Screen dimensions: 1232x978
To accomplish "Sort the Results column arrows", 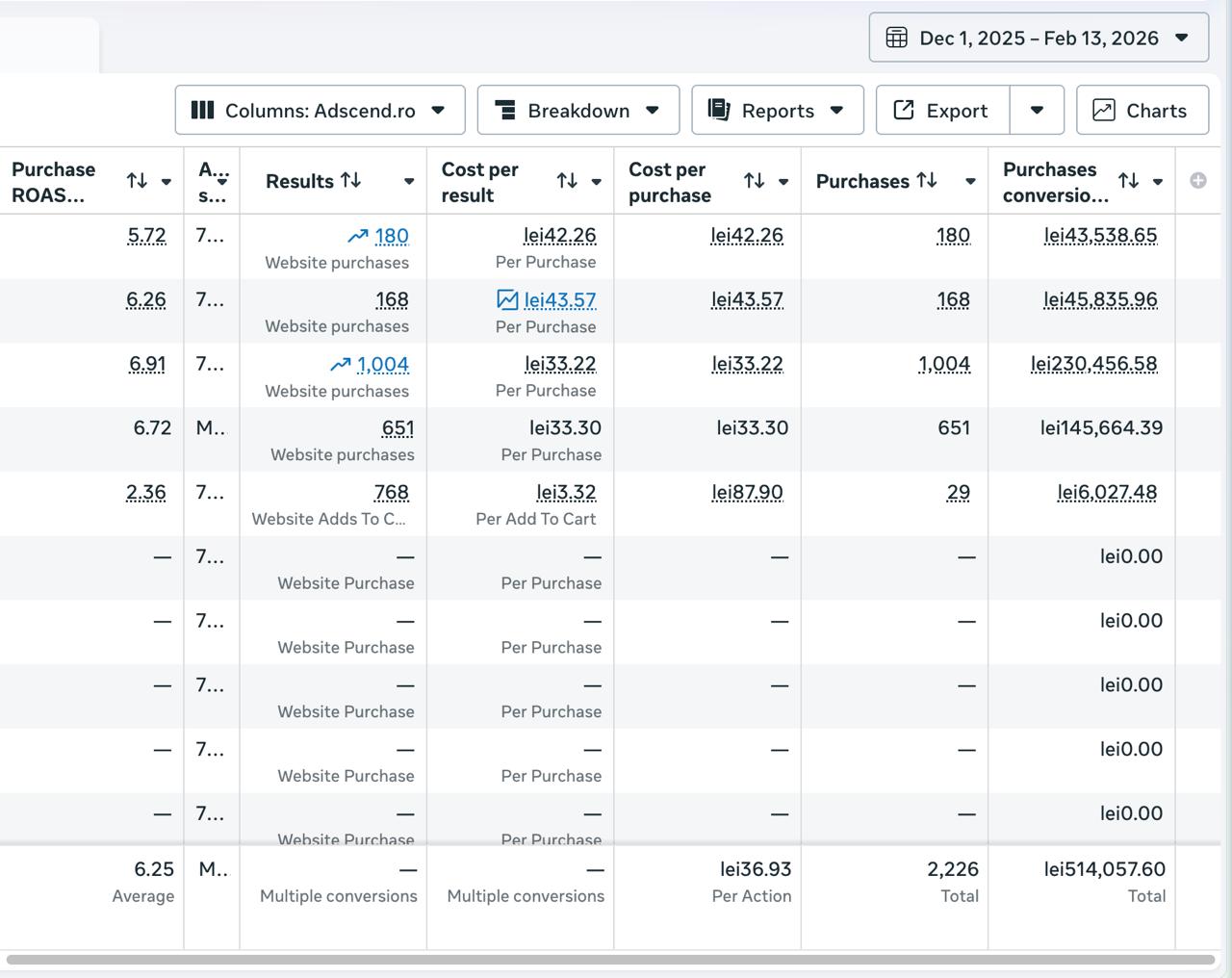I will [x=350, y=180].
